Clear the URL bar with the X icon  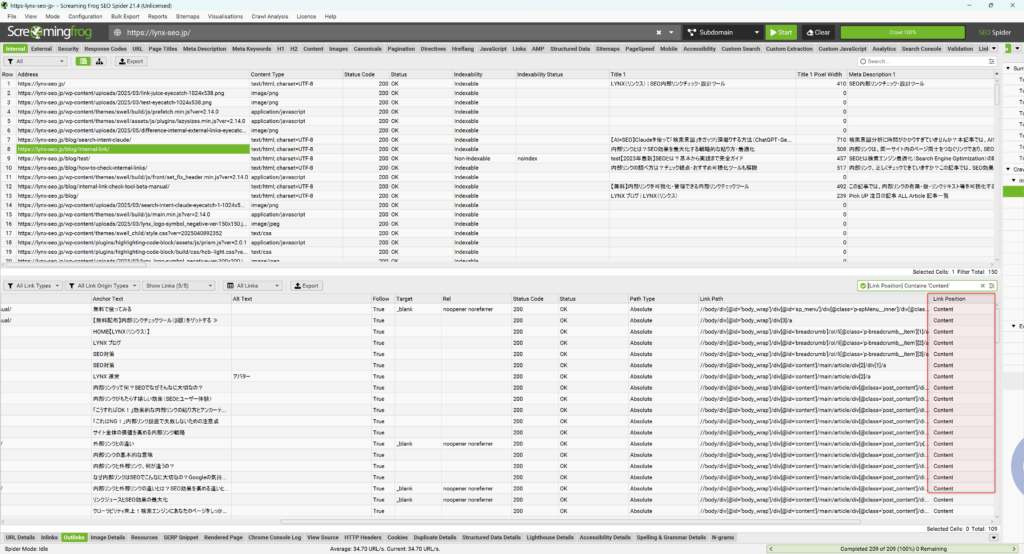[x=657, y=32]
